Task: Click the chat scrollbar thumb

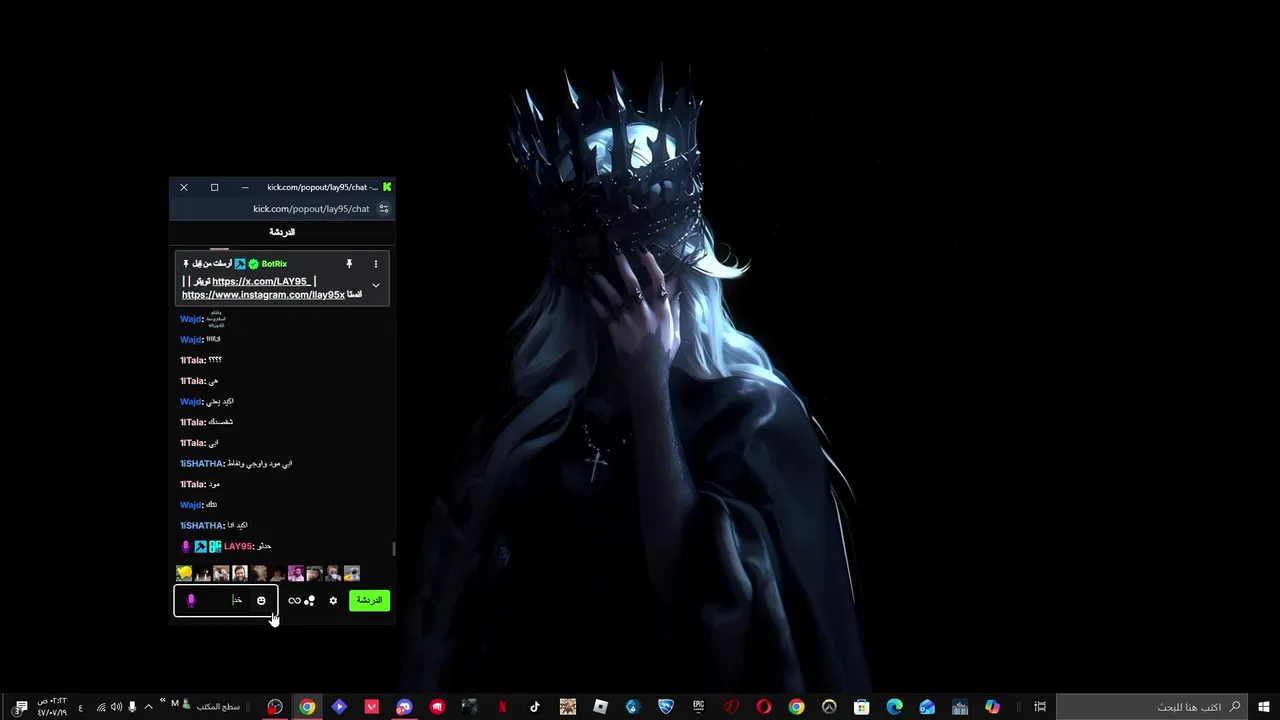Action: (x=394, y=549)
